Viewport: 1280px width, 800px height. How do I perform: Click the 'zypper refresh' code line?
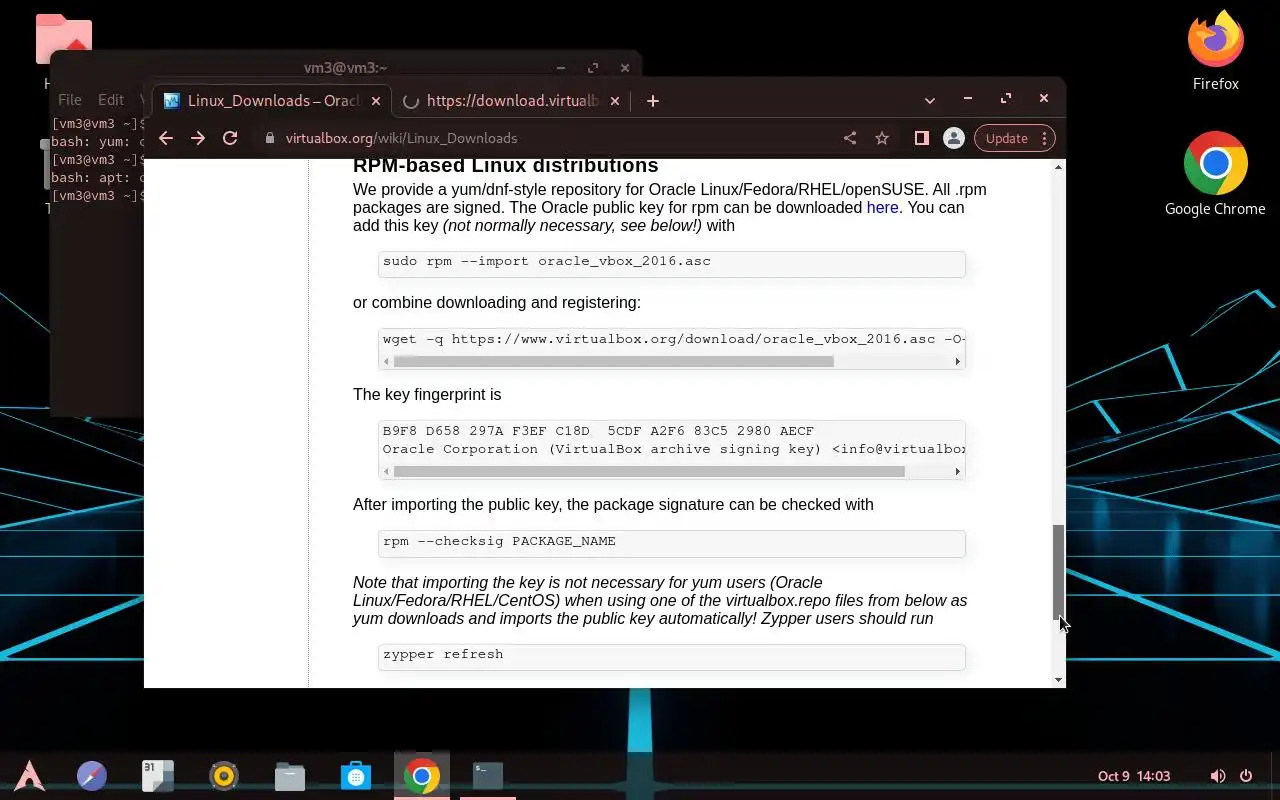tap(443, 654)
